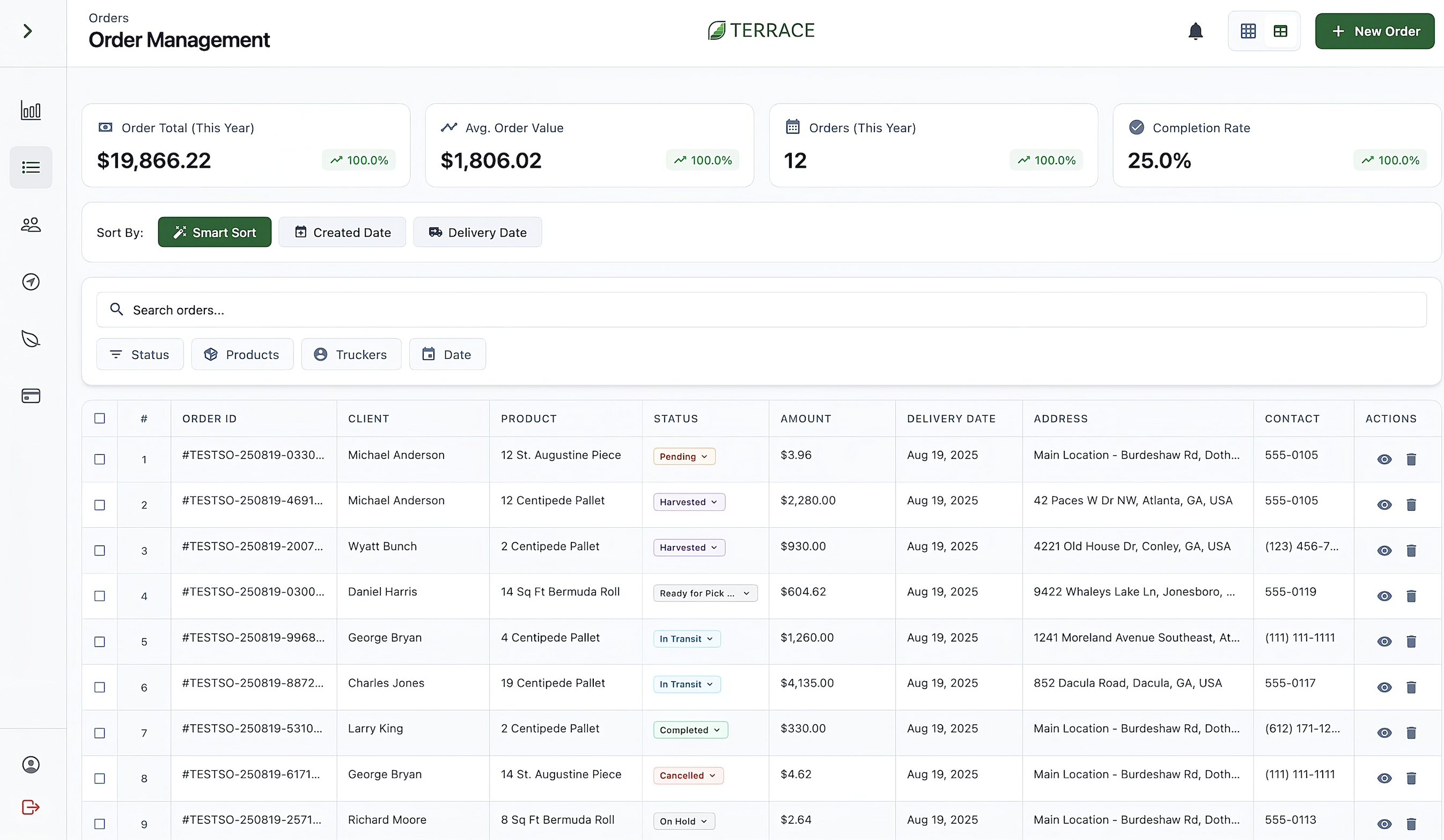
Task: Sort by Created Date
Action: click(342, 232)
